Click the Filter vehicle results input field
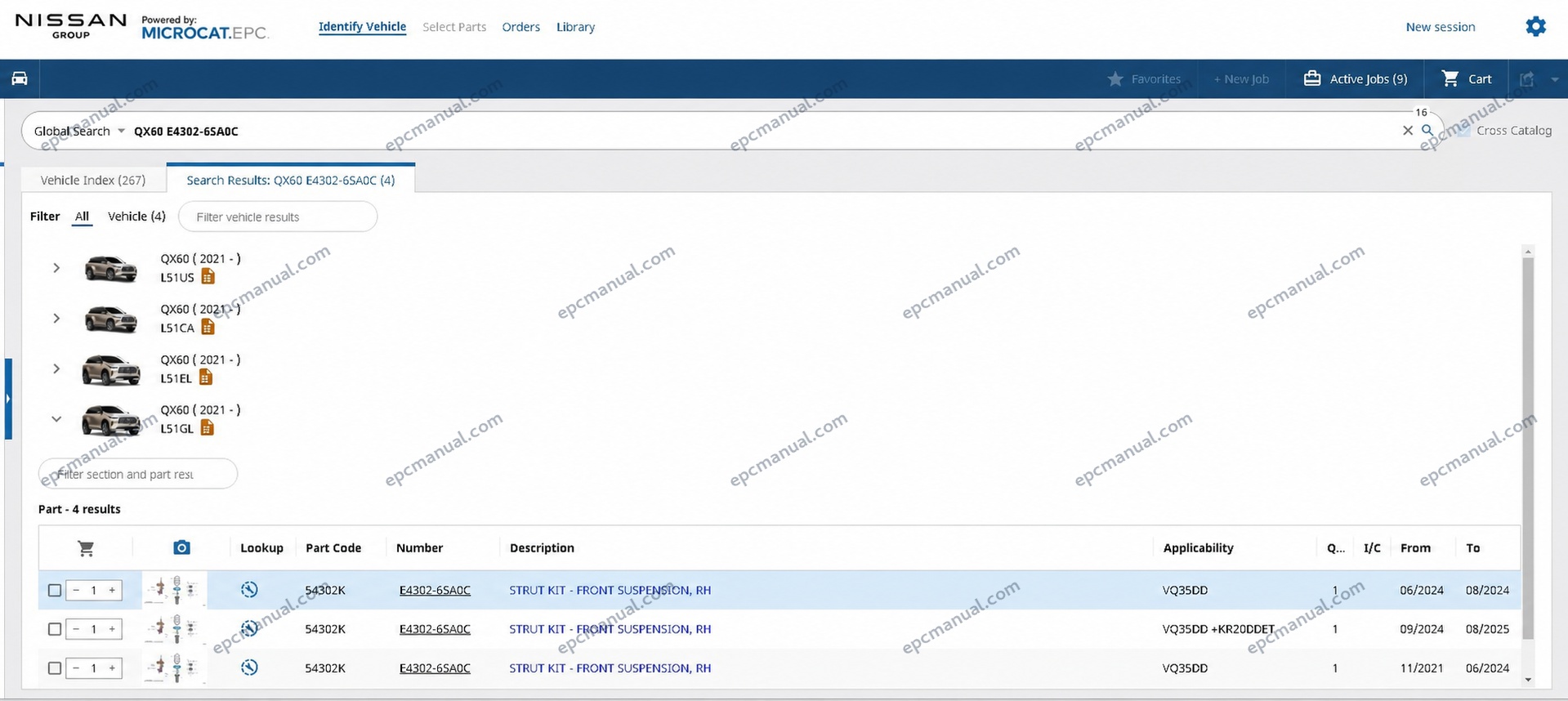 click(x=278, y=217)
